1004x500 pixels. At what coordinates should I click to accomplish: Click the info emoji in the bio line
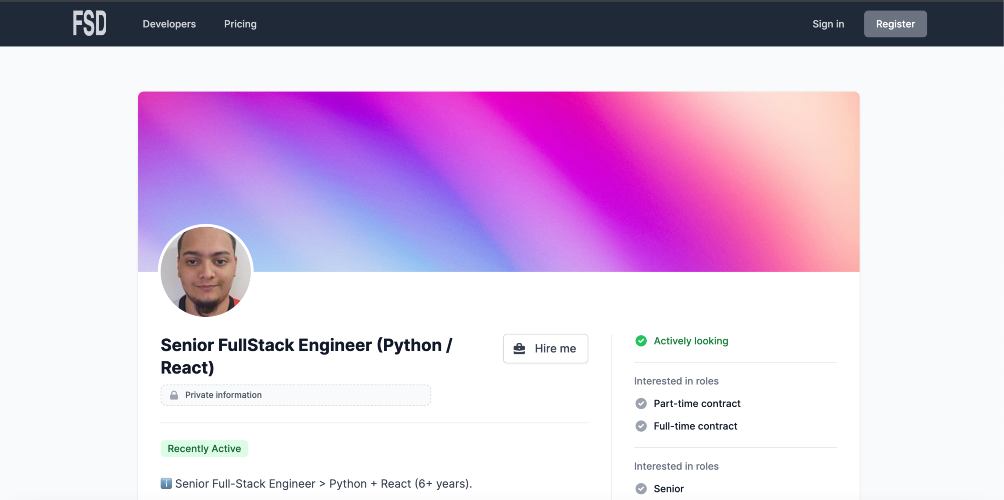pyautogui.click(x=166, y=483)
